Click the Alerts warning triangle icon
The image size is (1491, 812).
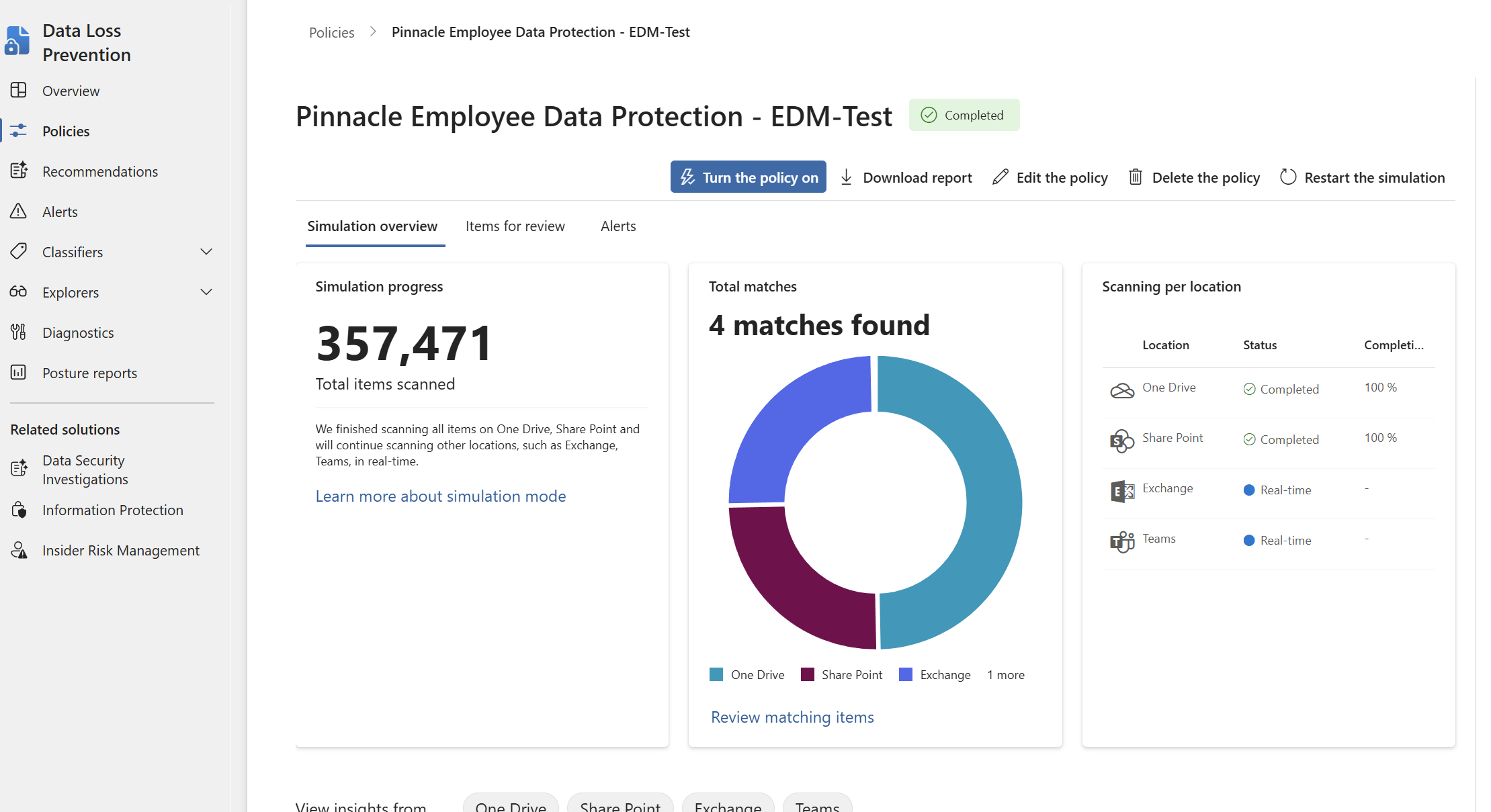[19, 211]
